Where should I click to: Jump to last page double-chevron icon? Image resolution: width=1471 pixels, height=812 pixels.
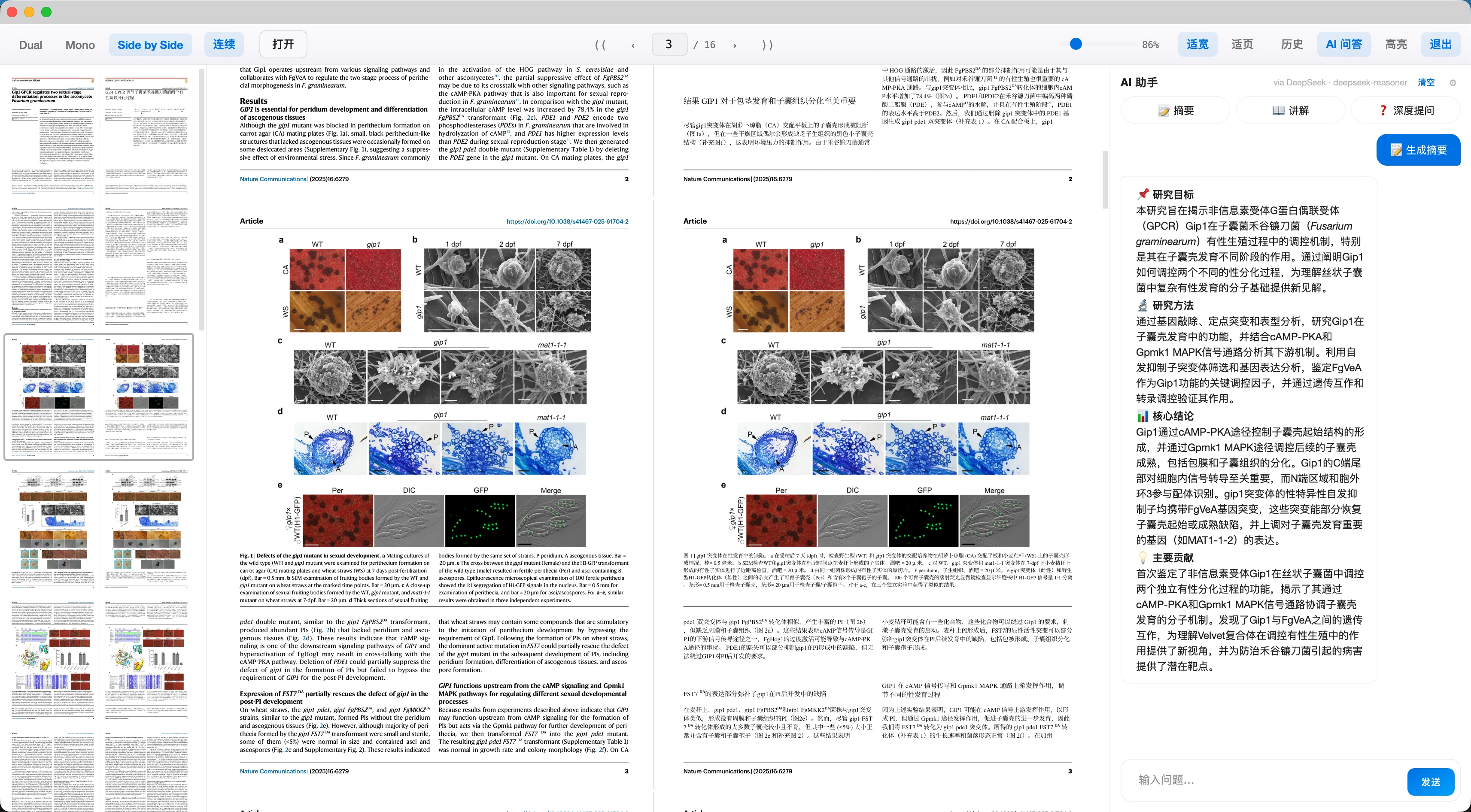tap(767, 45)
